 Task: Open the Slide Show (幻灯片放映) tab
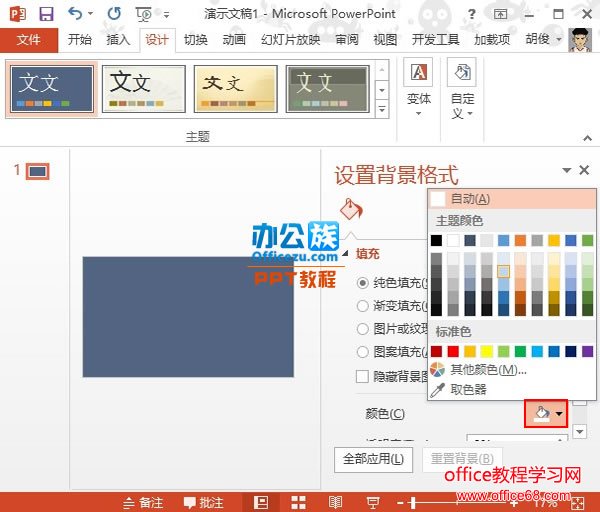tap(290, 39)
